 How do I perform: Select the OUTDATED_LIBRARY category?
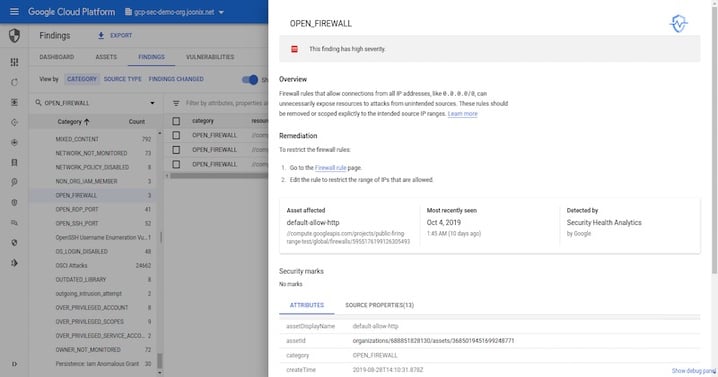pos(92,279)
